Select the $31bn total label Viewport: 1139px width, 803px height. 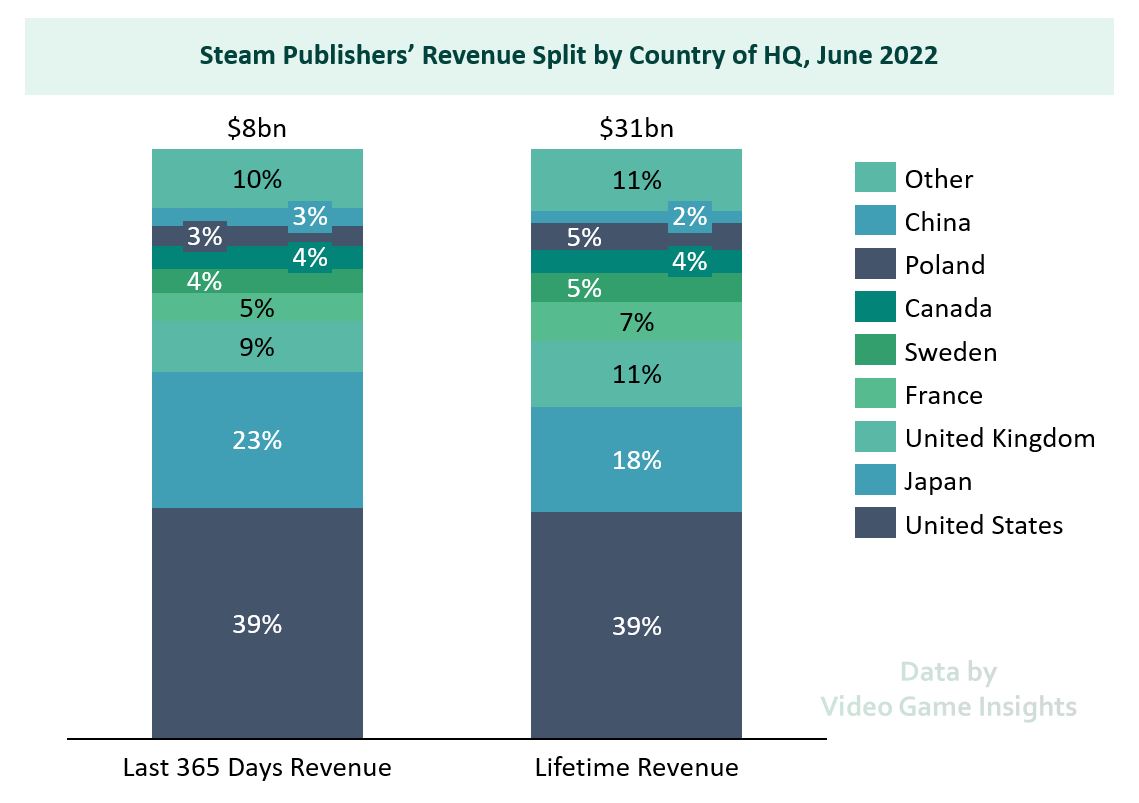[x=636, y=128]
